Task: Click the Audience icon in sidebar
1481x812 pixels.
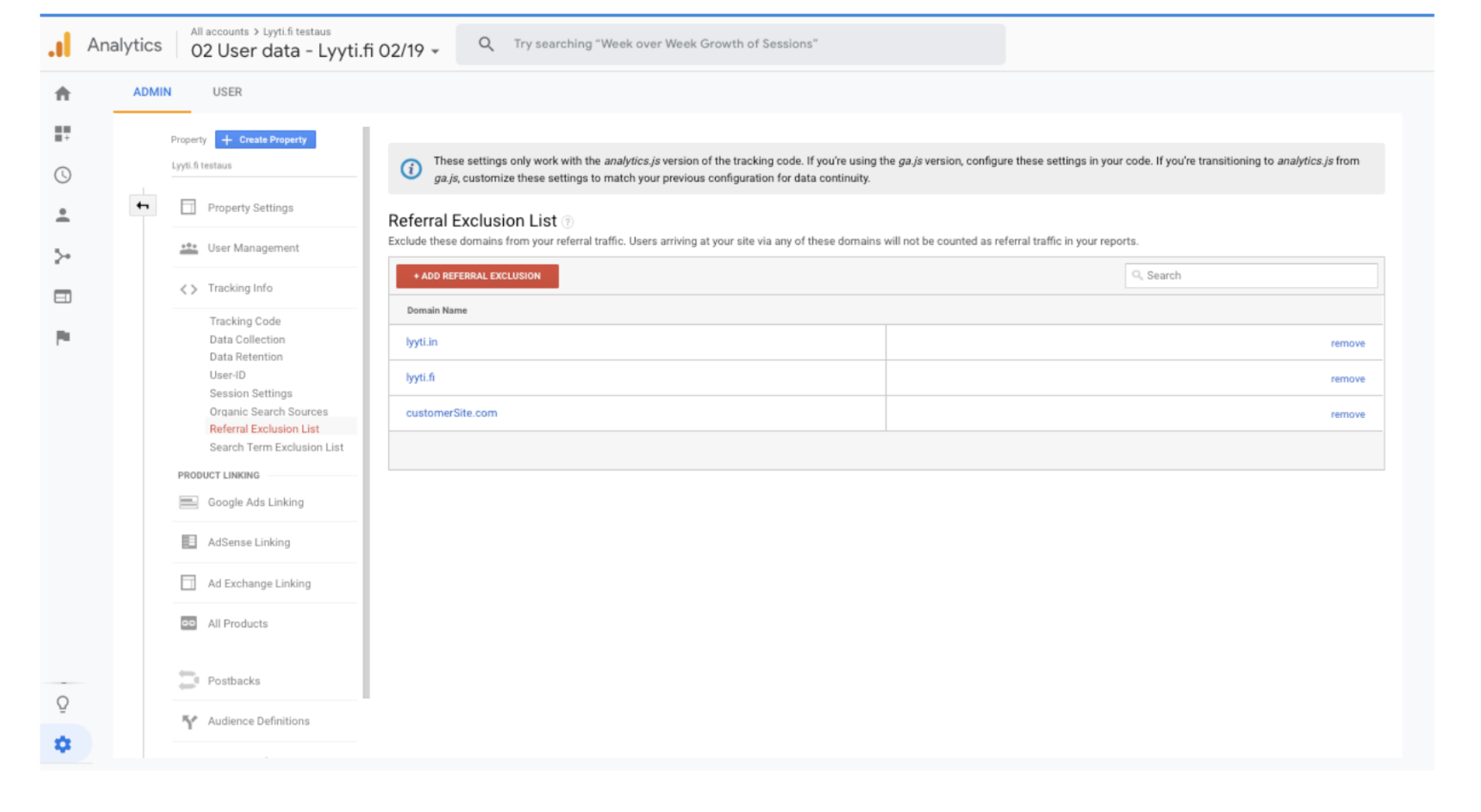Action: click(x=62, y=216)
